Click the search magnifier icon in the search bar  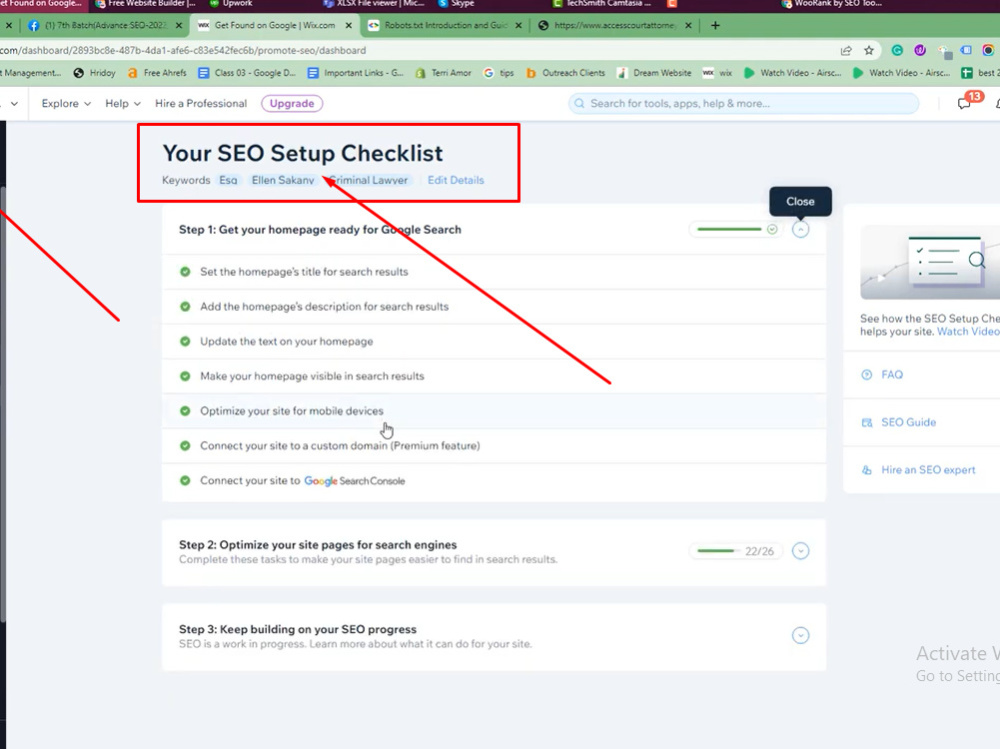coord(580,103)
